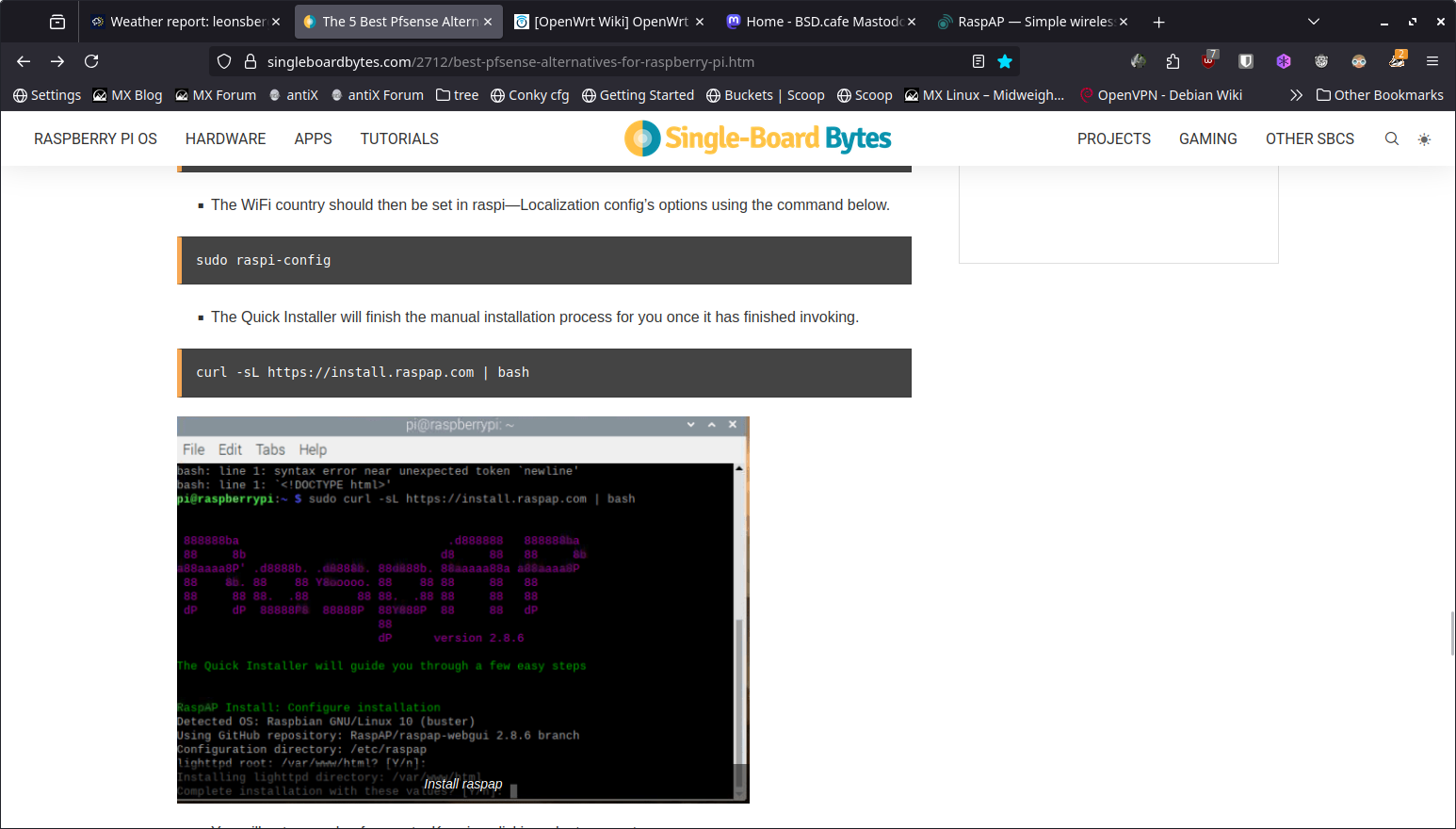1456x829 pixels.
Task: Open the Bitwarden shield extension
Action: 1246,61
